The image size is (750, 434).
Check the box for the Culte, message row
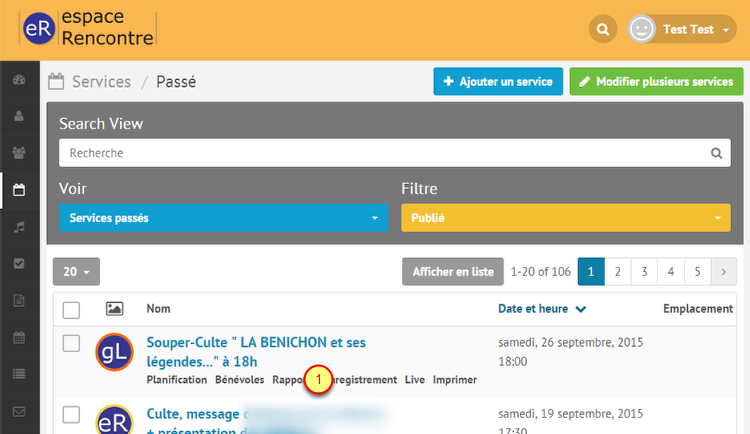click(x=71, y=414)
